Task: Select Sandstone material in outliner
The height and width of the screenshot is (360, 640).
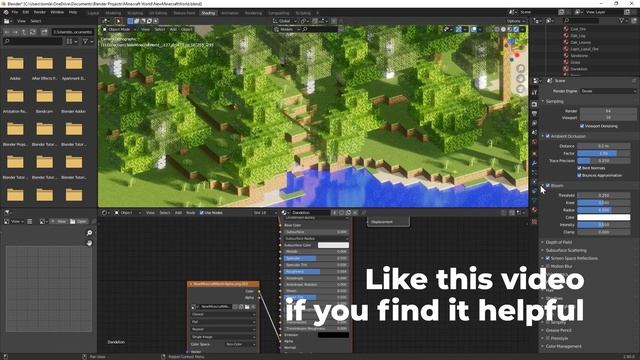Action: tap(579, 56)
